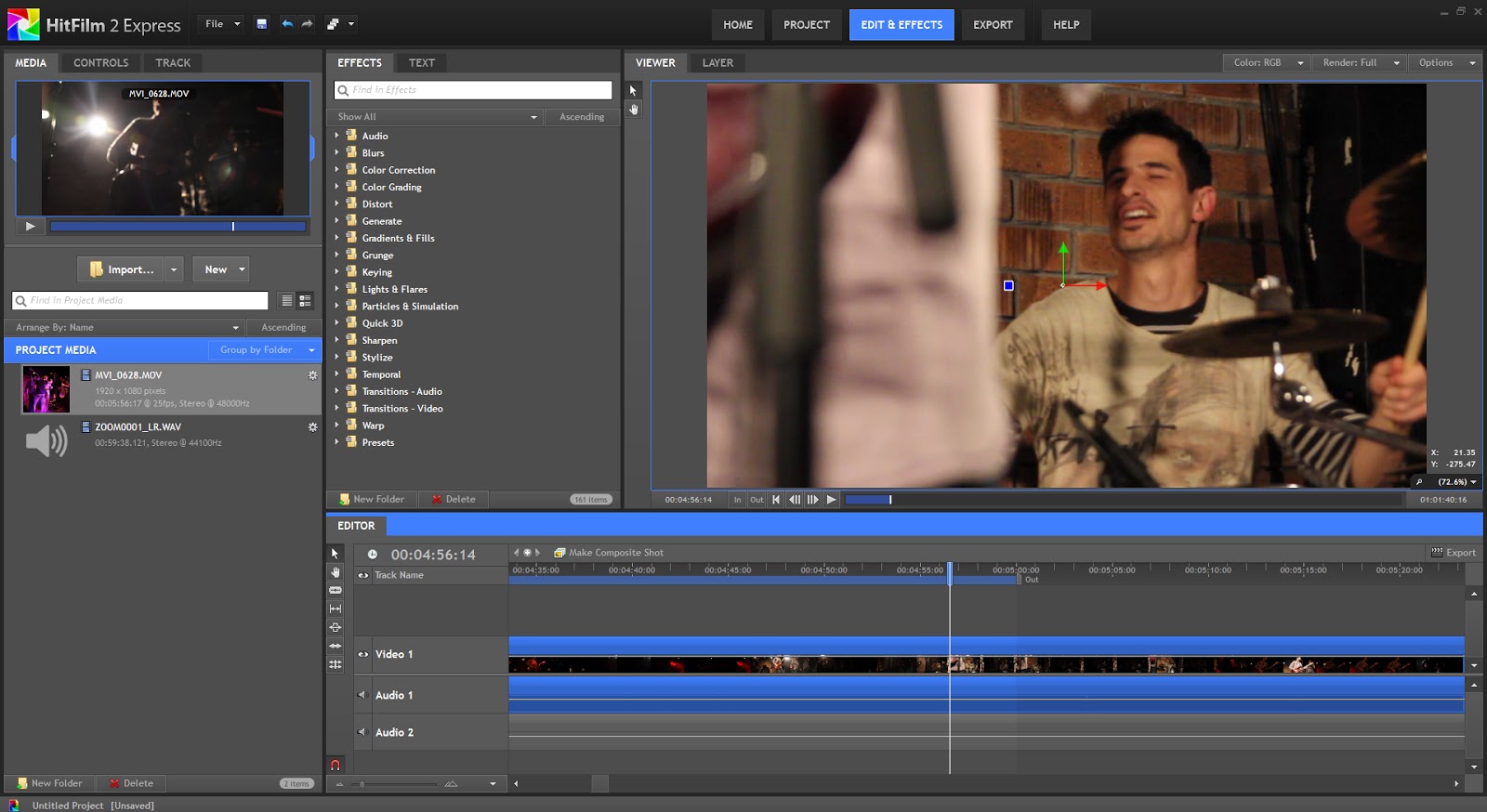Toggle the Ascending sort in Effects panel
This screenshot has width=1487, height=812.
pyautogui.click(x=582, y=117)
